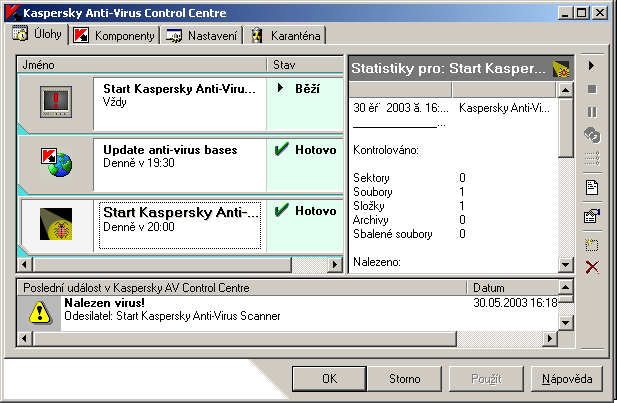The image size is (617, 403).
Task: Open the Nastavení tab
Action: point(201,36)
